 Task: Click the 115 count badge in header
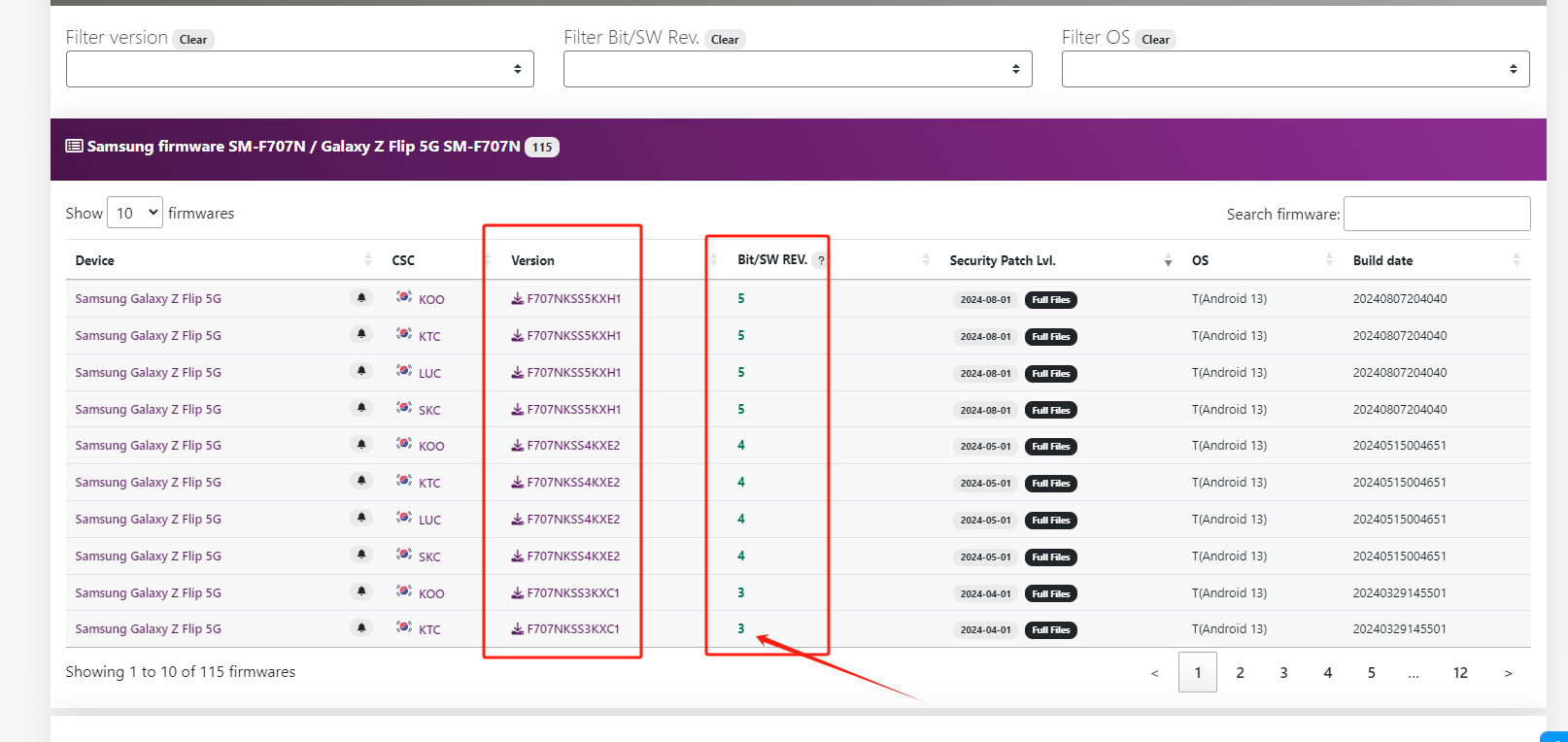click(542, 148)
